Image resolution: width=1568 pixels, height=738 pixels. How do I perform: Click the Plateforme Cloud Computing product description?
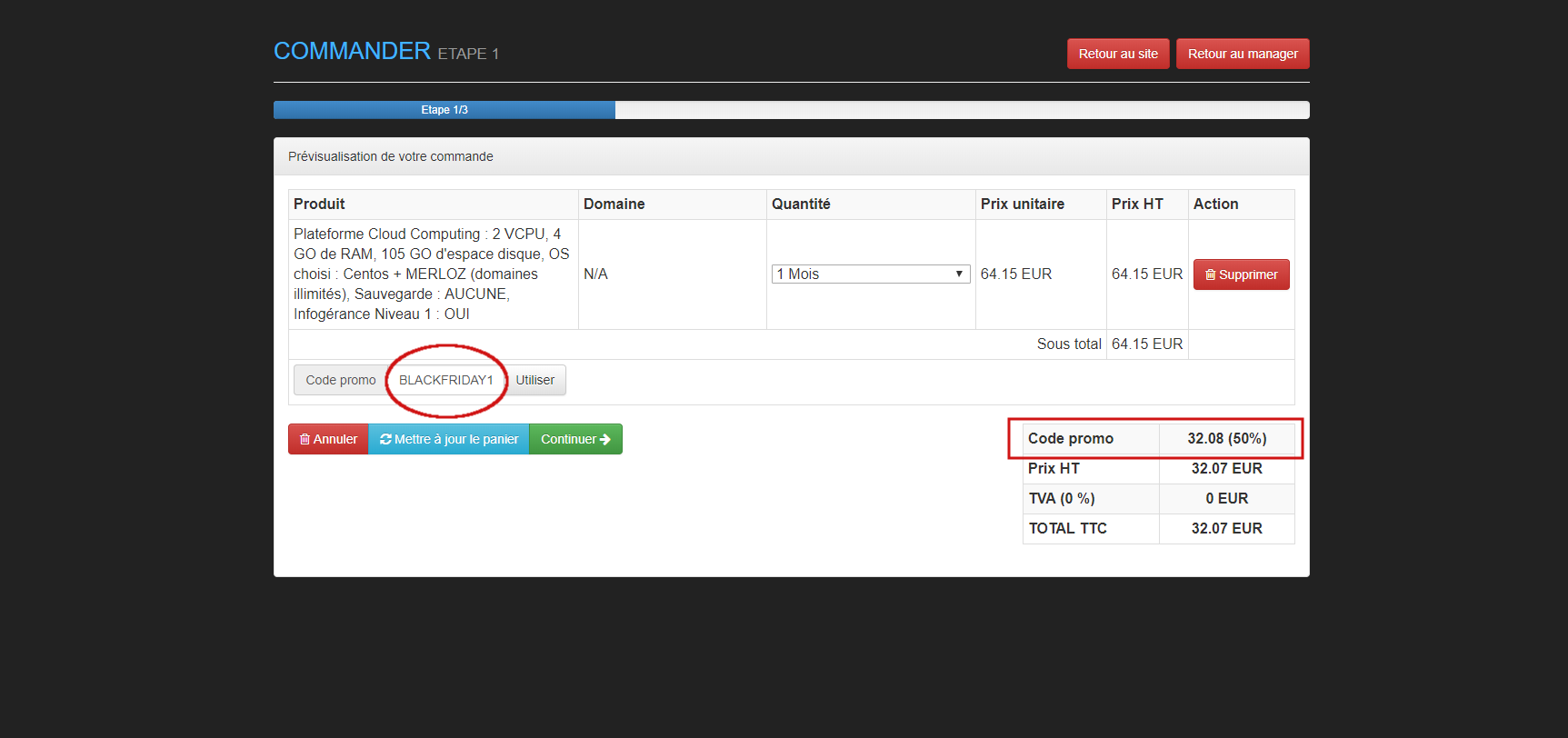point(432,274)
